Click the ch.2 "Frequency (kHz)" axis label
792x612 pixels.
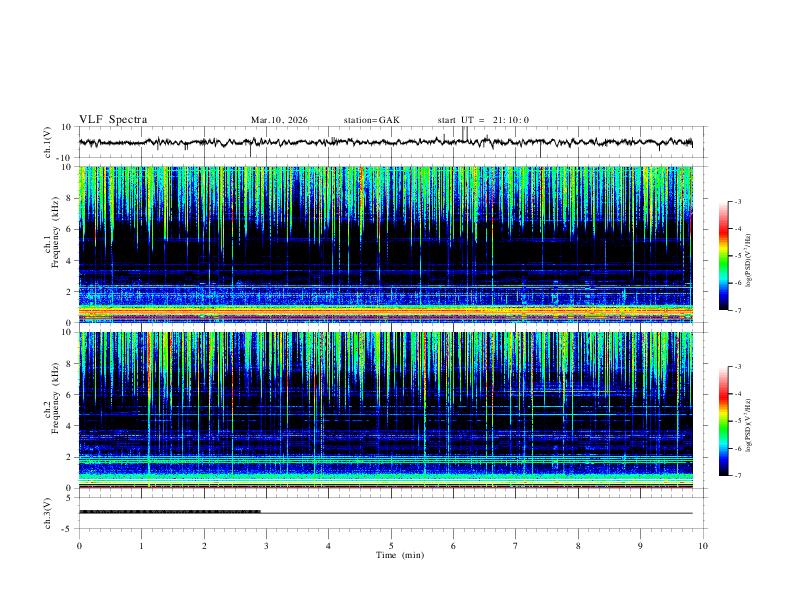[55, 397]
